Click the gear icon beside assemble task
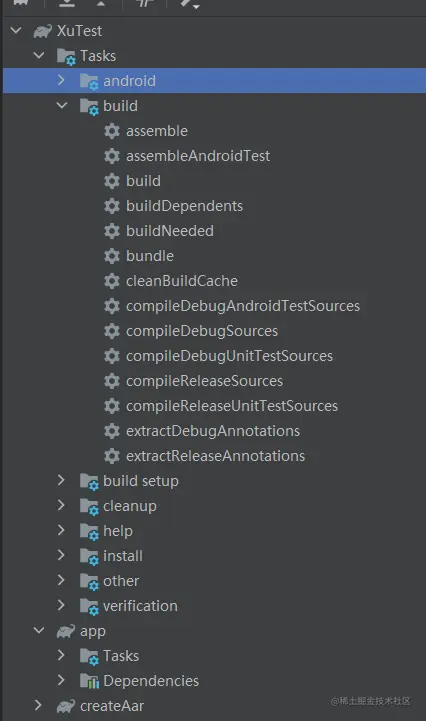 pyautogui.click(x=112, y=131)
